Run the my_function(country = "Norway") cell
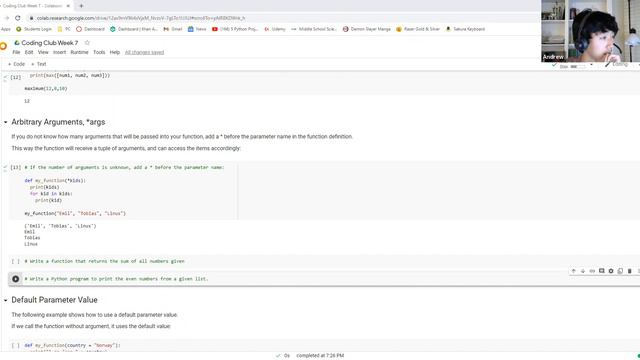Screen dimensions: 640x360 coord(16,345)
